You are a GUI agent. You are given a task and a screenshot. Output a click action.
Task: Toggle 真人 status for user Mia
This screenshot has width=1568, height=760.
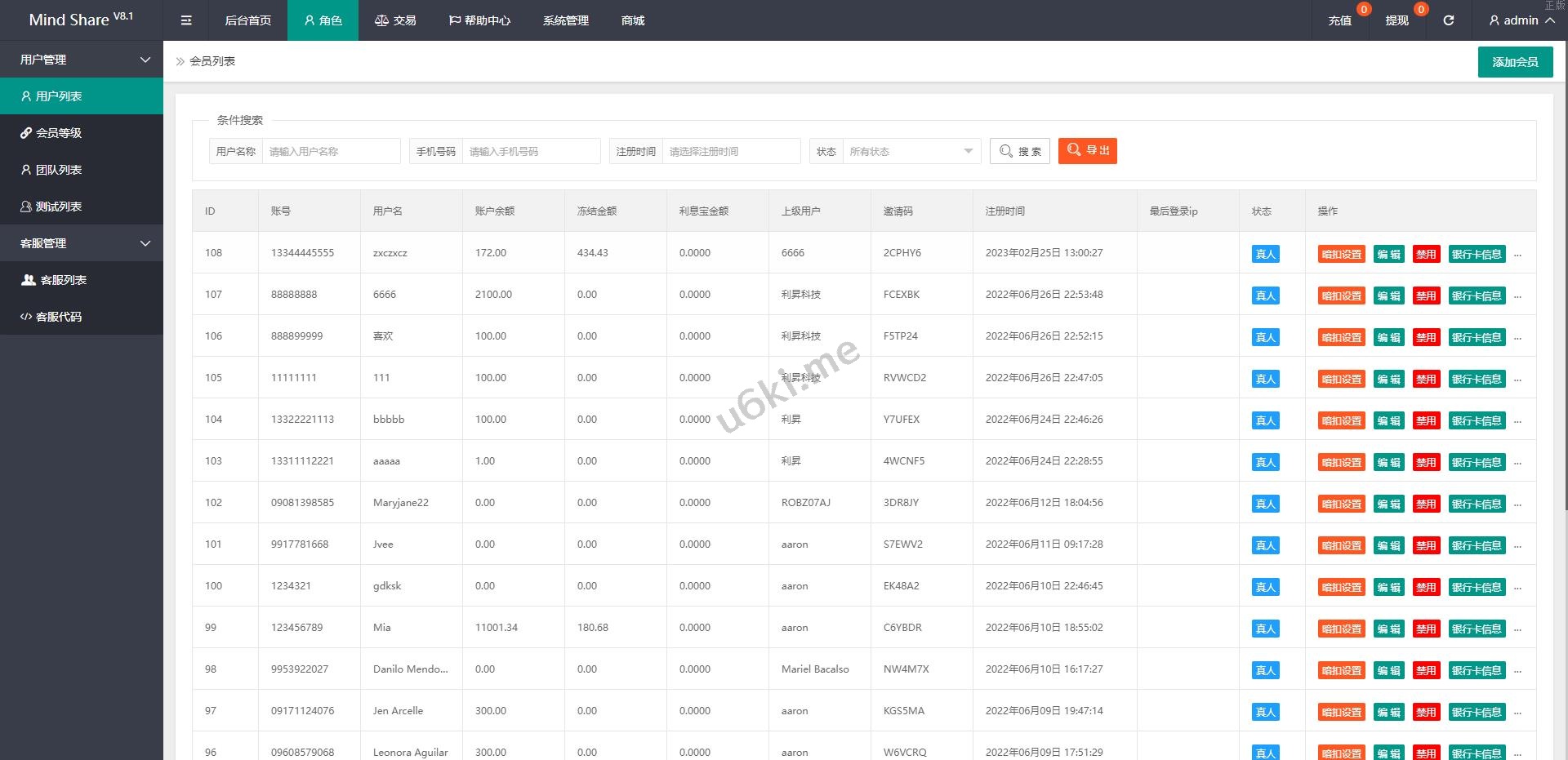(x=1265, y=629)
